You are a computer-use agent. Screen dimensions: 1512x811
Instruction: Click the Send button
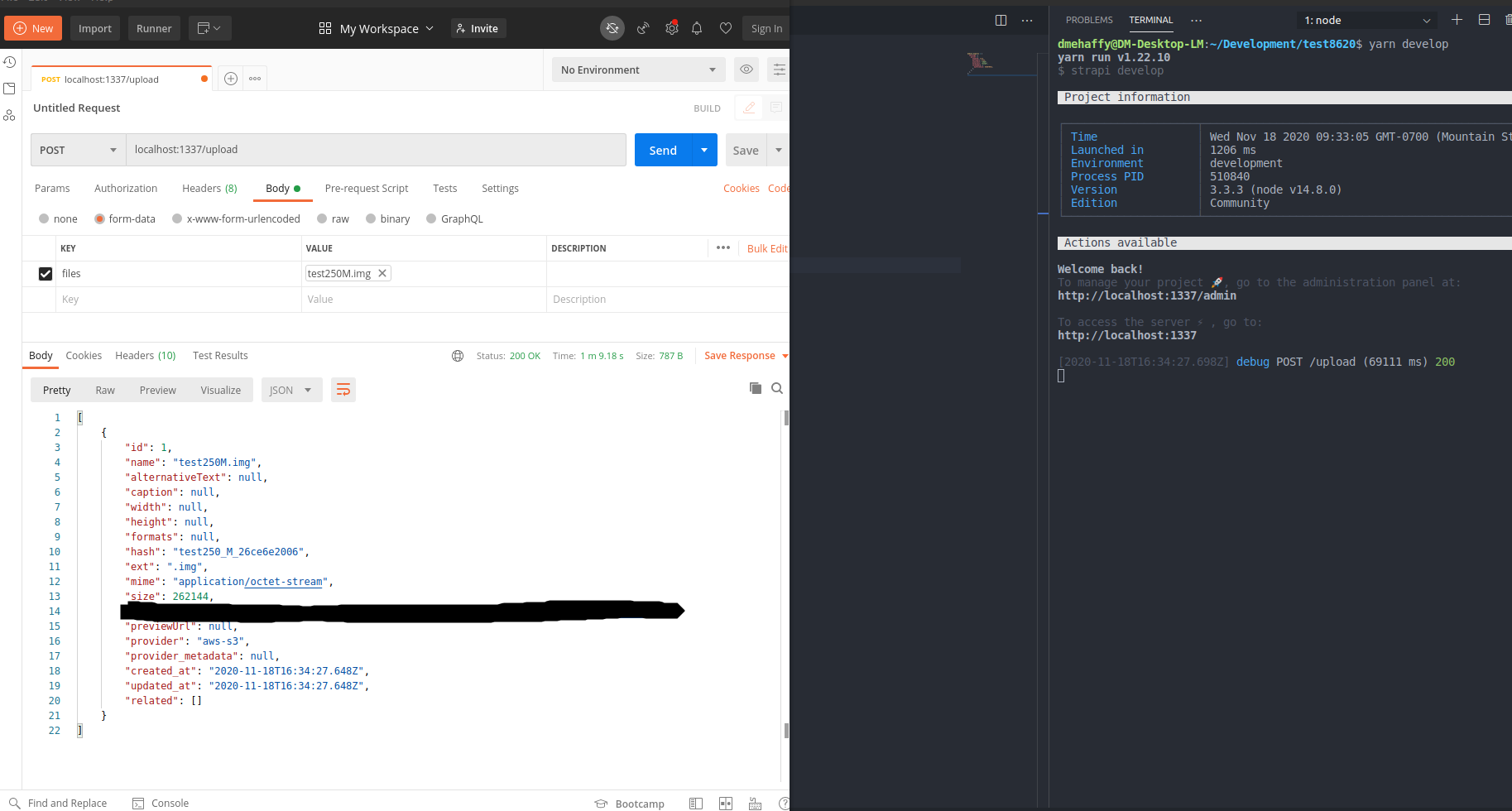662,150
